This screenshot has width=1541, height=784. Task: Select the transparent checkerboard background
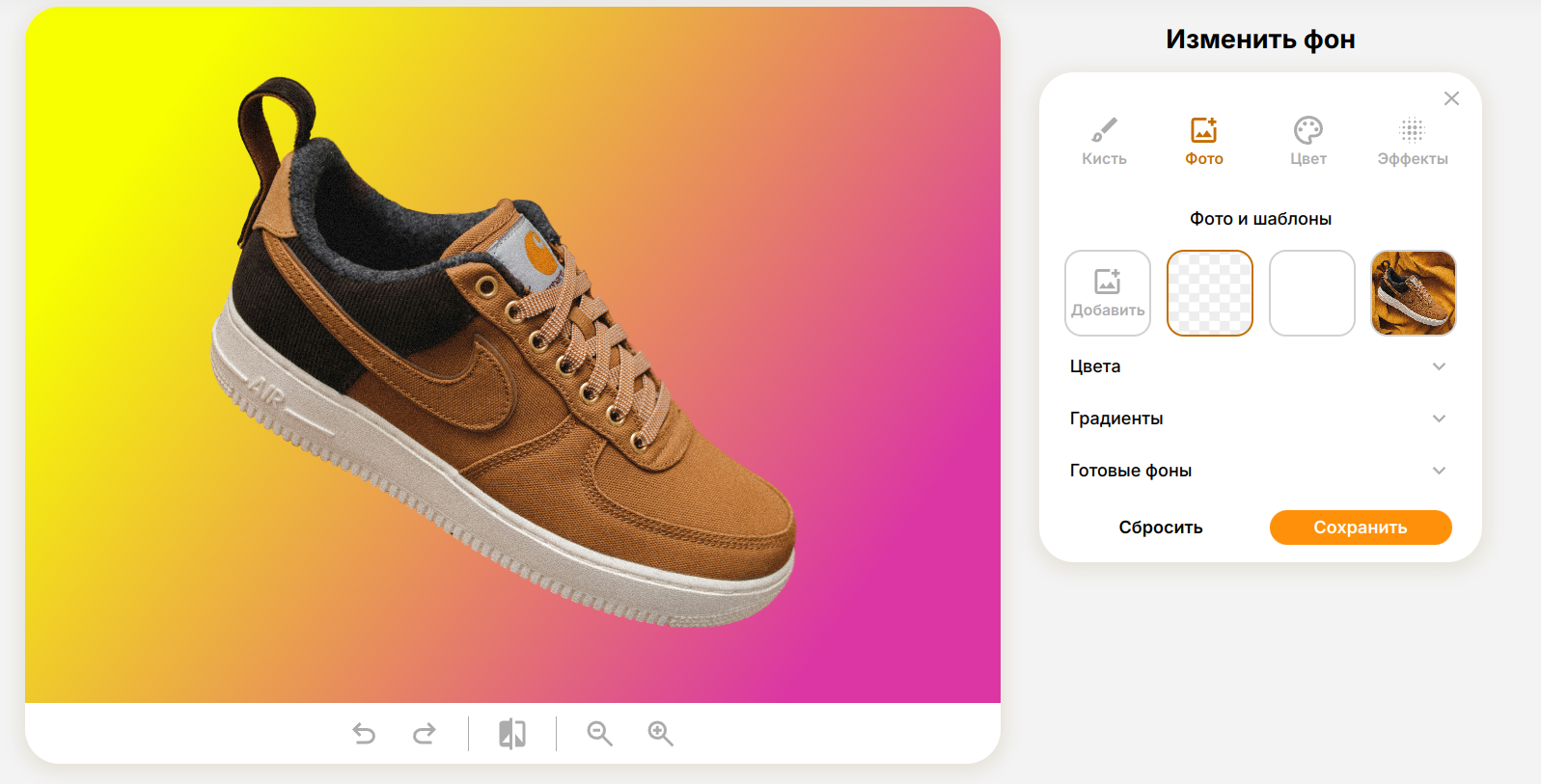1210,293
